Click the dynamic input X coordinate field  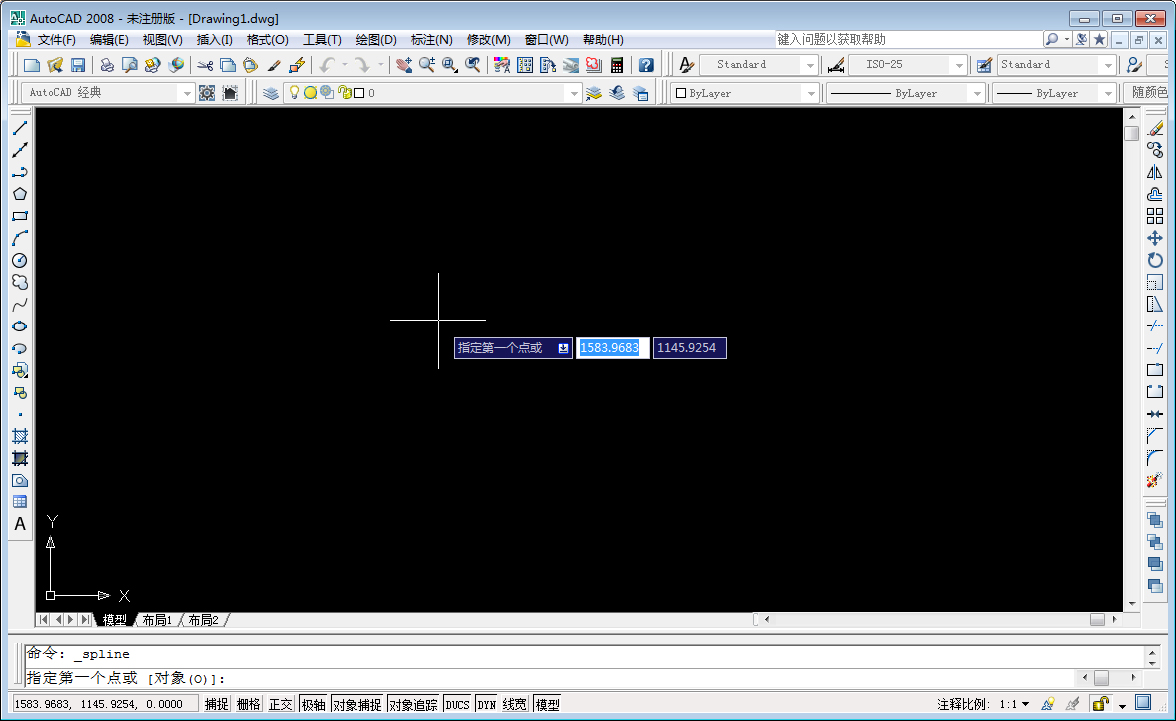(x=612, y=348)
